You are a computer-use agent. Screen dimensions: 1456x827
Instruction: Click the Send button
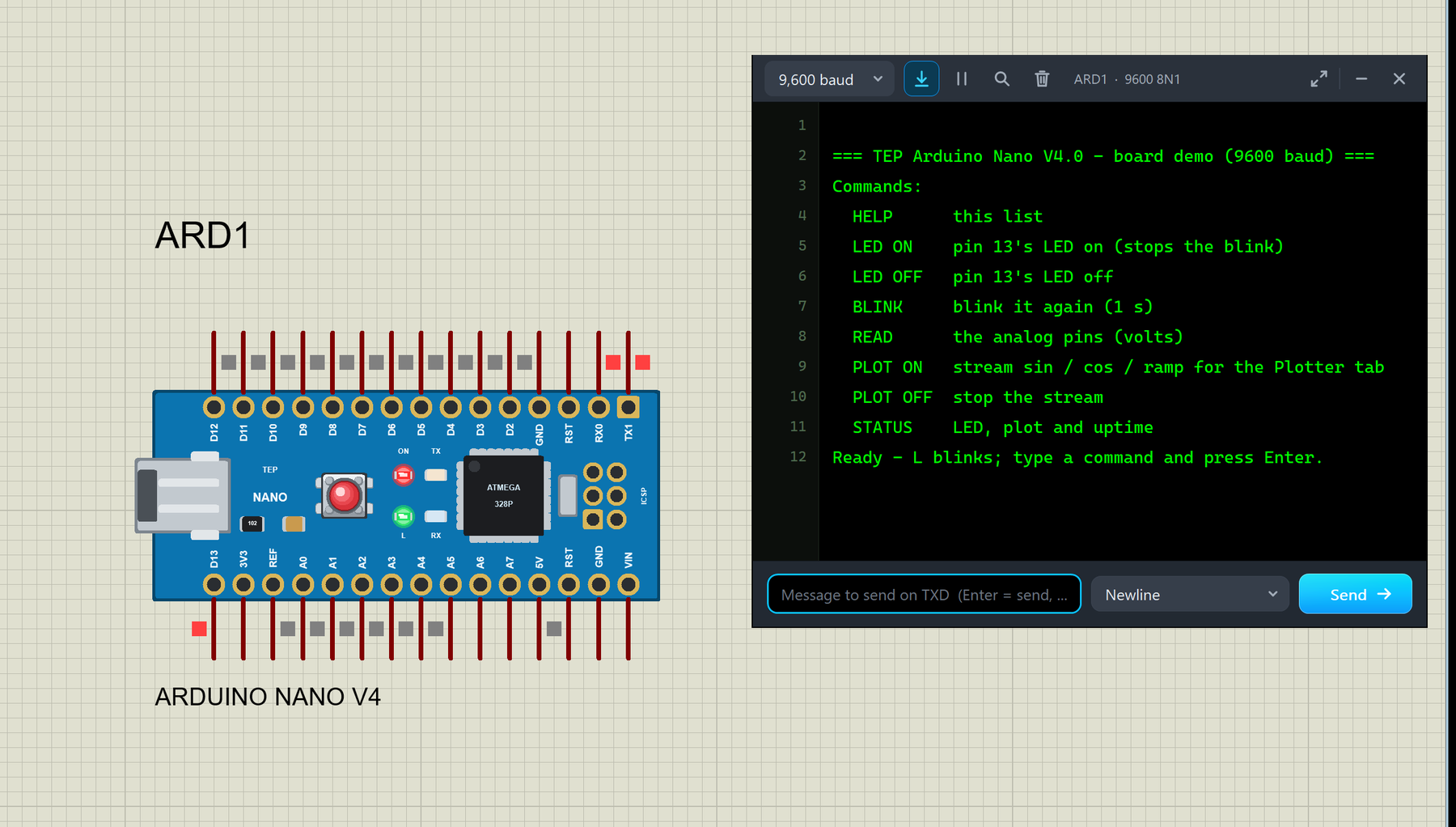pos(1356,595)
